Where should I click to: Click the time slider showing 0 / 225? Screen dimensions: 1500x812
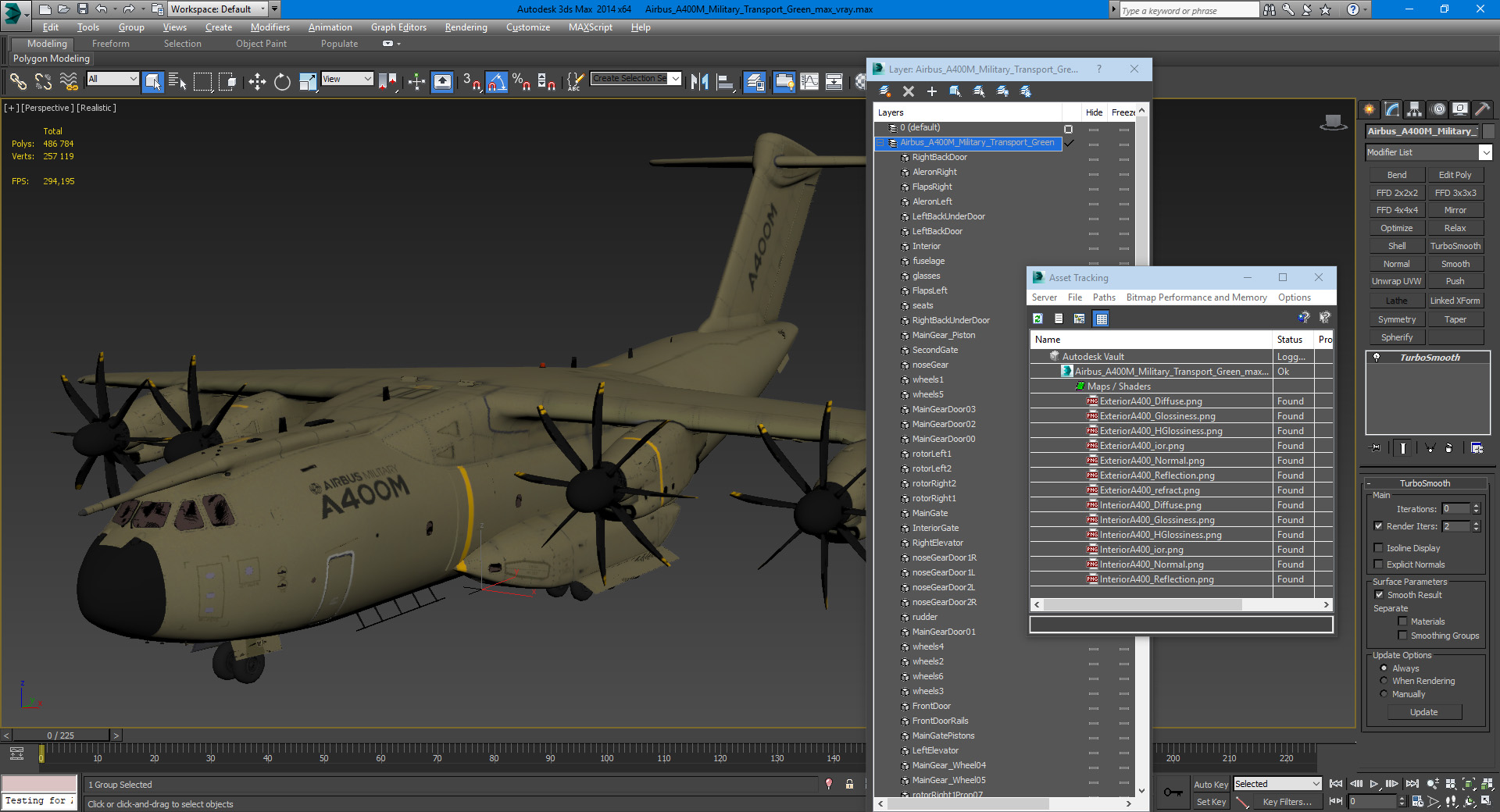pyautogui.click(x=61, y=735)
